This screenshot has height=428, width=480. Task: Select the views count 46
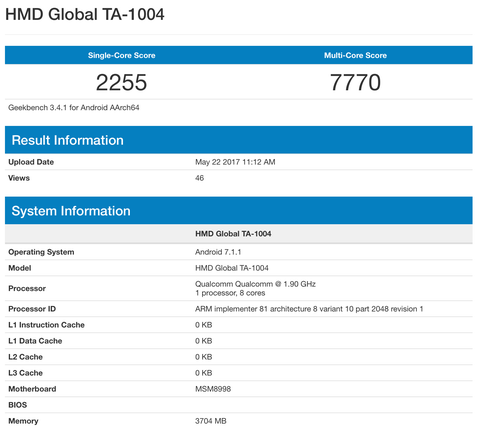[199, 178]
